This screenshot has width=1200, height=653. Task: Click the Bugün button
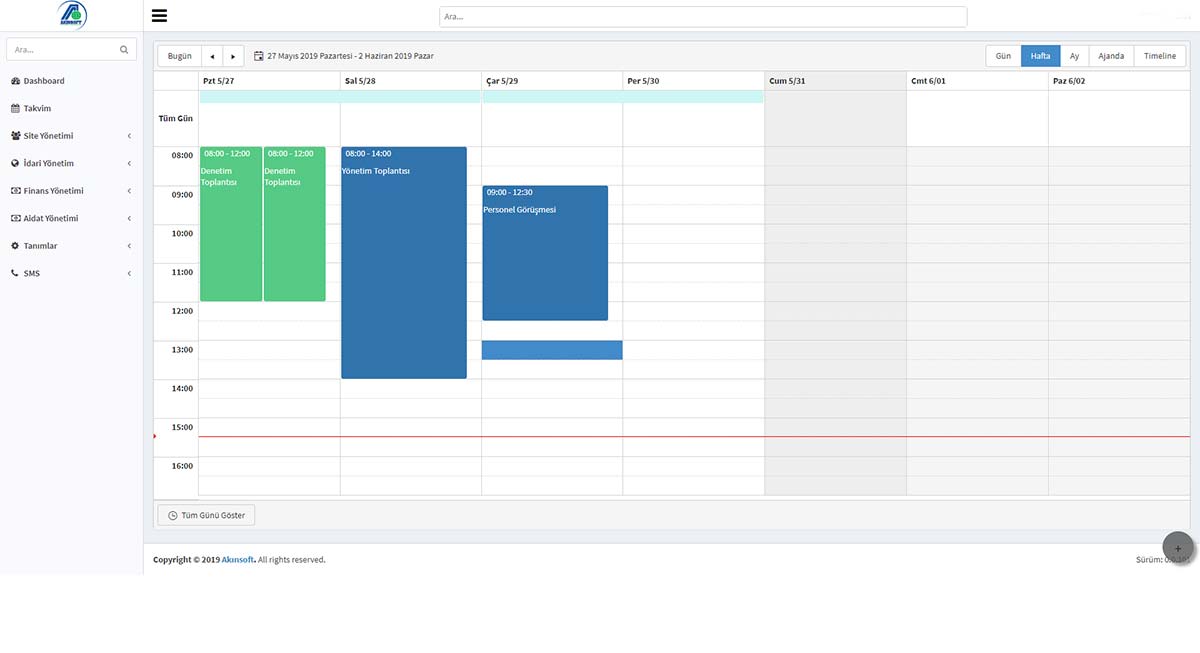coord(179,56)
